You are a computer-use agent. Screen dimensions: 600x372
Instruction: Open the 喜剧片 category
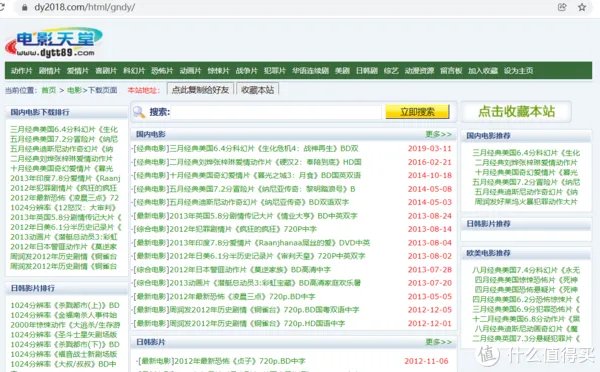pyautogui.click(x=106, y=71)
